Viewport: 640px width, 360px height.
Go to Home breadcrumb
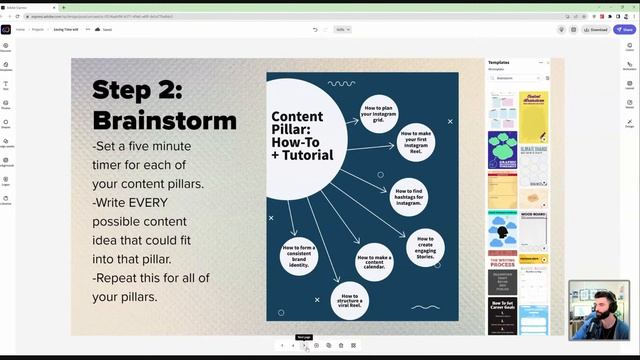(x=20, y=29)
